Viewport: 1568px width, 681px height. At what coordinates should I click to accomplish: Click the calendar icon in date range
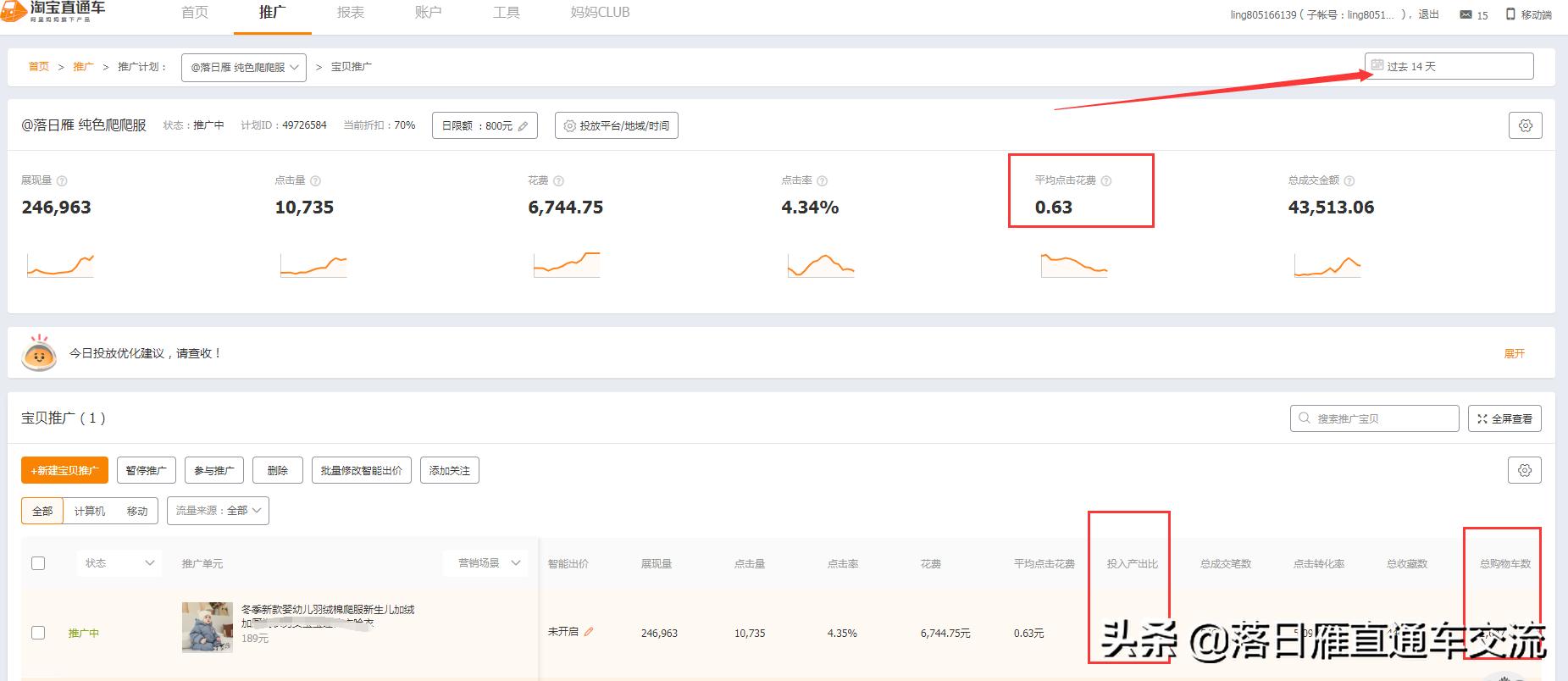[x=1377, y=65]
